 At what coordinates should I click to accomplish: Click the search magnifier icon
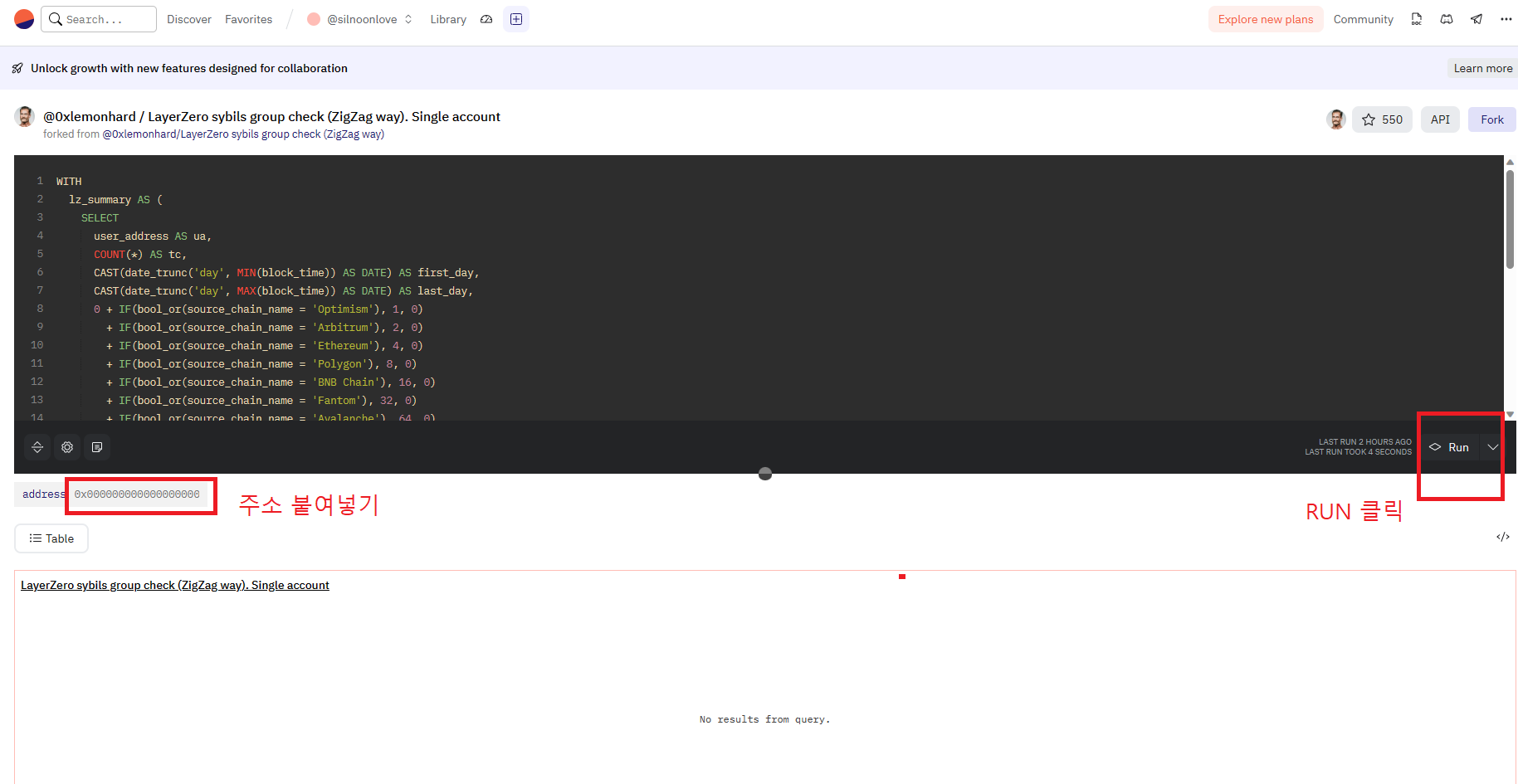56,19
